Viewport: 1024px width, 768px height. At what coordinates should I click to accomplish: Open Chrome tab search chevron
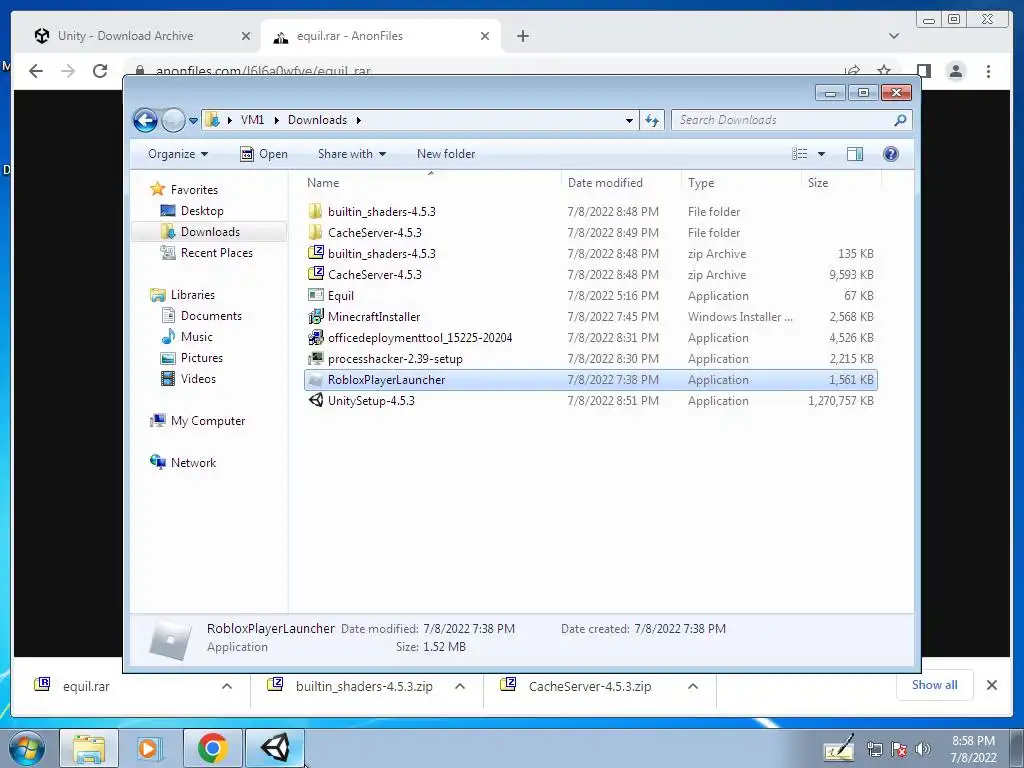point(894,36)
